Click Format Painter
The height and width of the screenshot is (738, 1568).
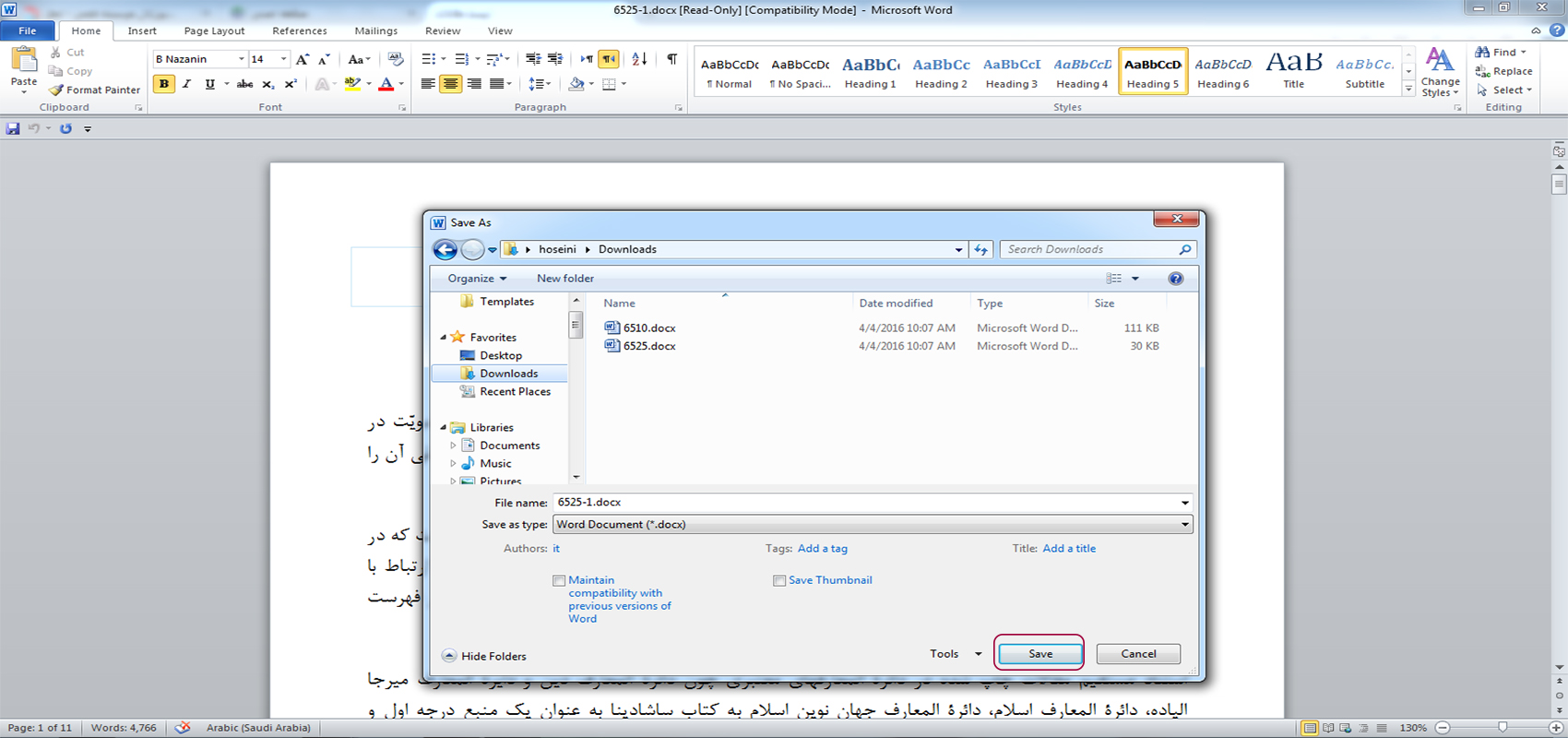pos(95,89)
